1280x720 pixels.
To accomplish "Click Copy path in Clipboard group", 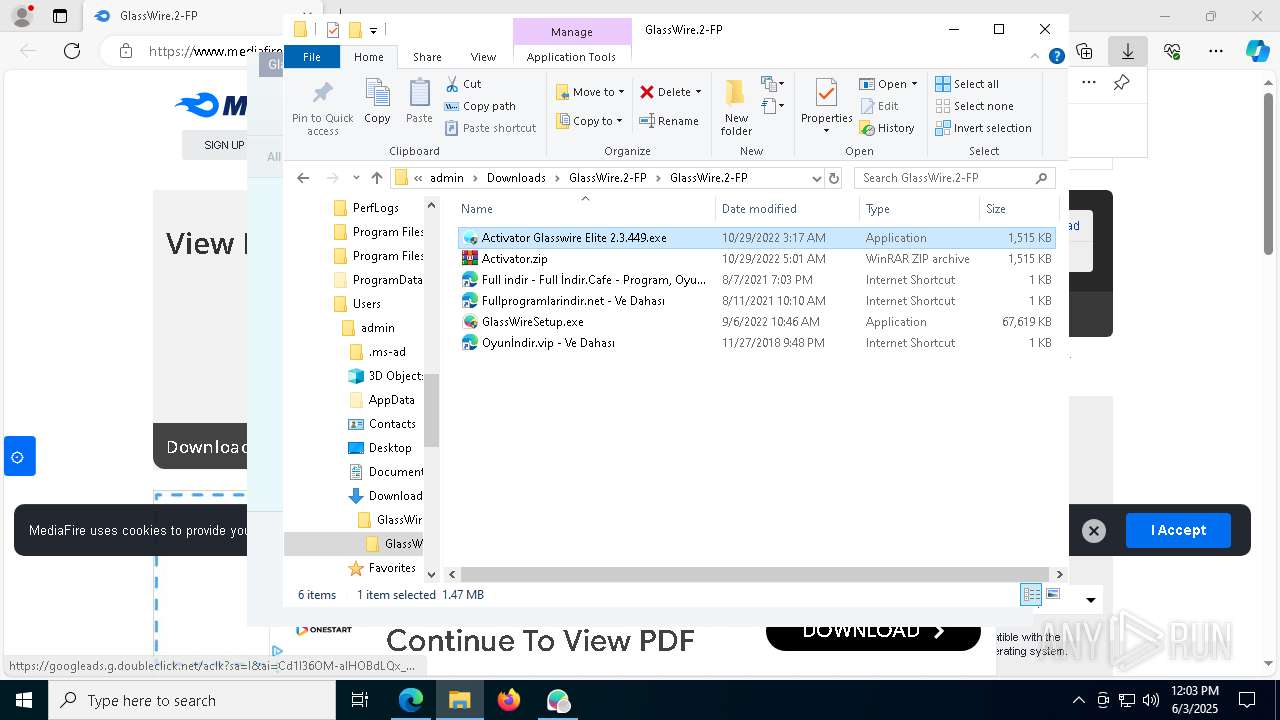I will [480, 106].
